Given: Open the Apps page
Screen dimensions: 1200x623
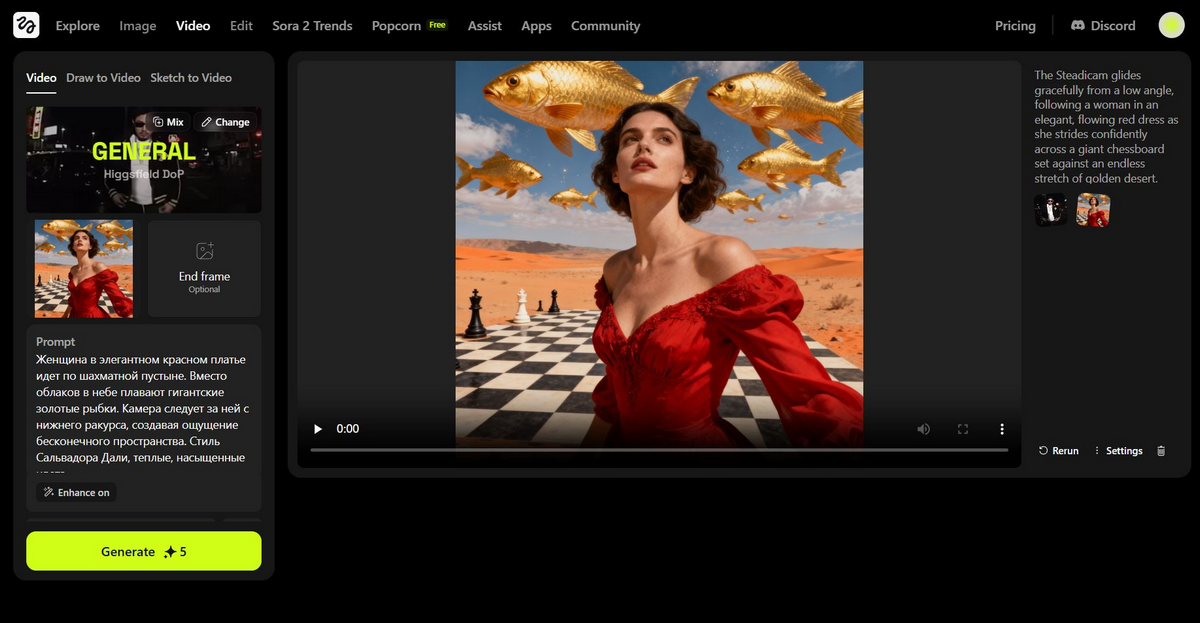Looking at the screenshot, I should 536,26.
